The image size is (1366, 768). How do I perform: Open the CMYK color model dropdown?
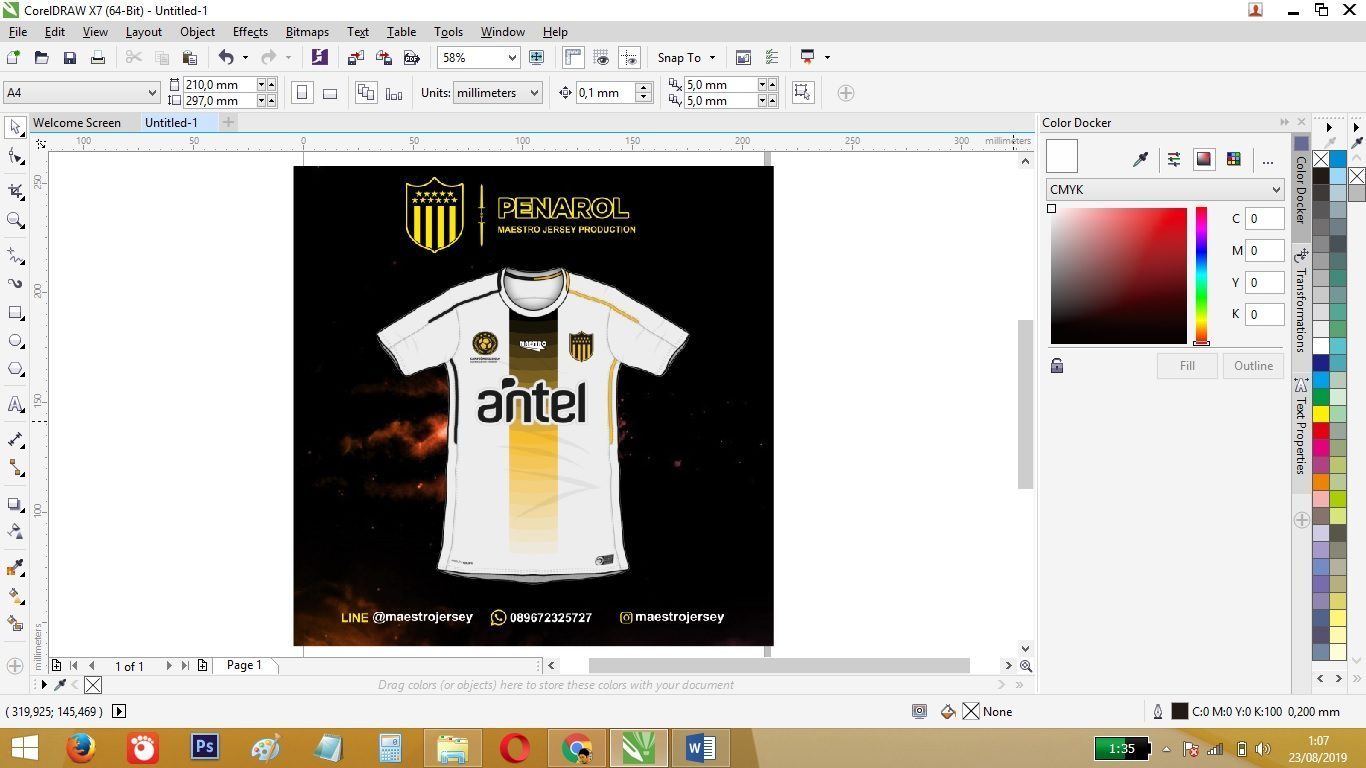(1164, 189)
